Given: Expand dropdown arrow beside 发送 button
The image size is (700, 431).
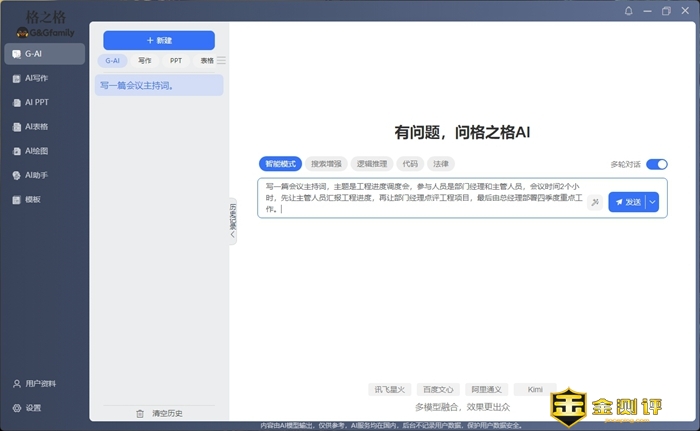Looking at the screenshot, I should coord(653,202).
